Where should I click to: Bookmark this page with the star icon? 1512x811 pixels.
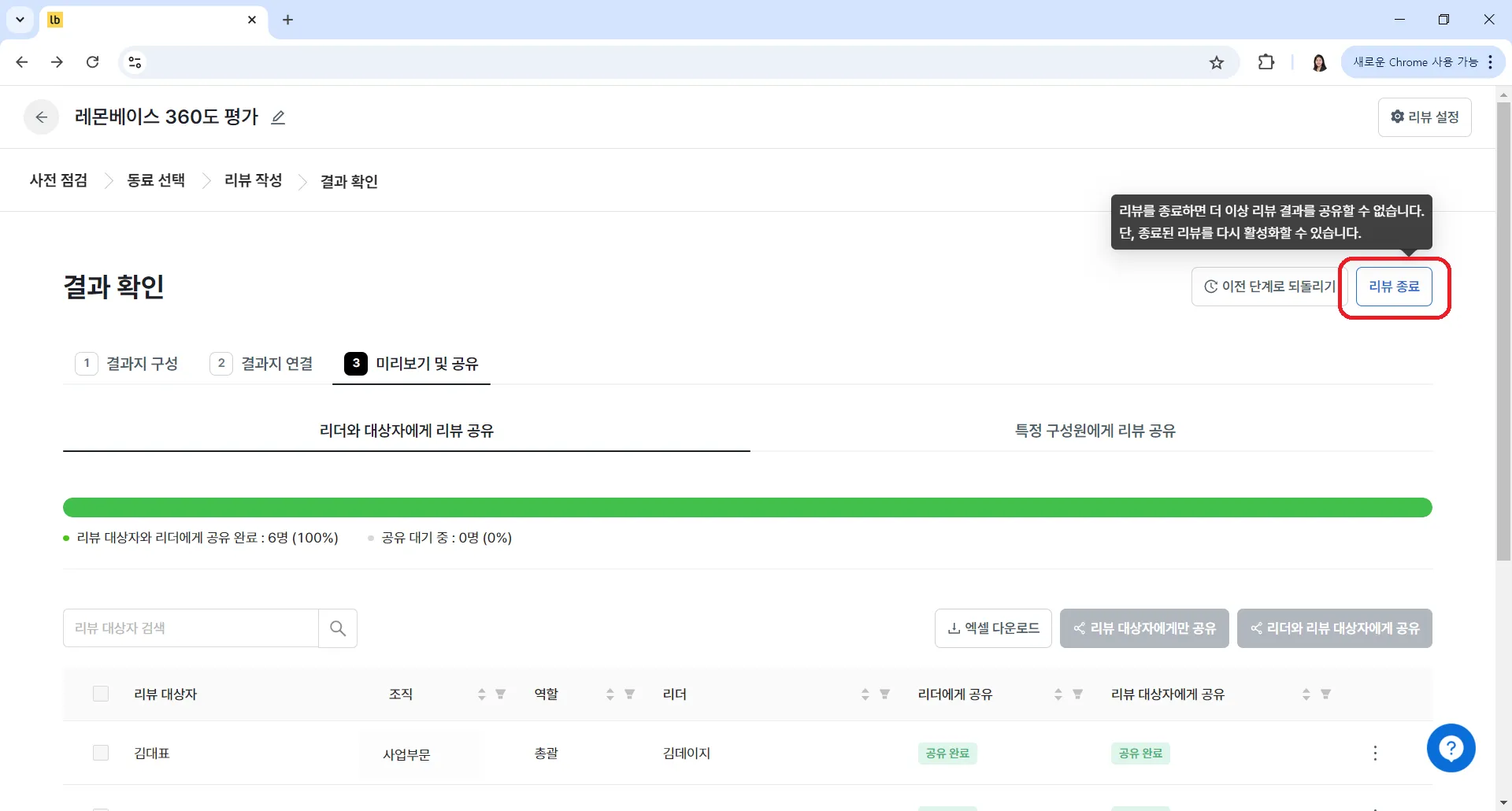pos(1217,62)
